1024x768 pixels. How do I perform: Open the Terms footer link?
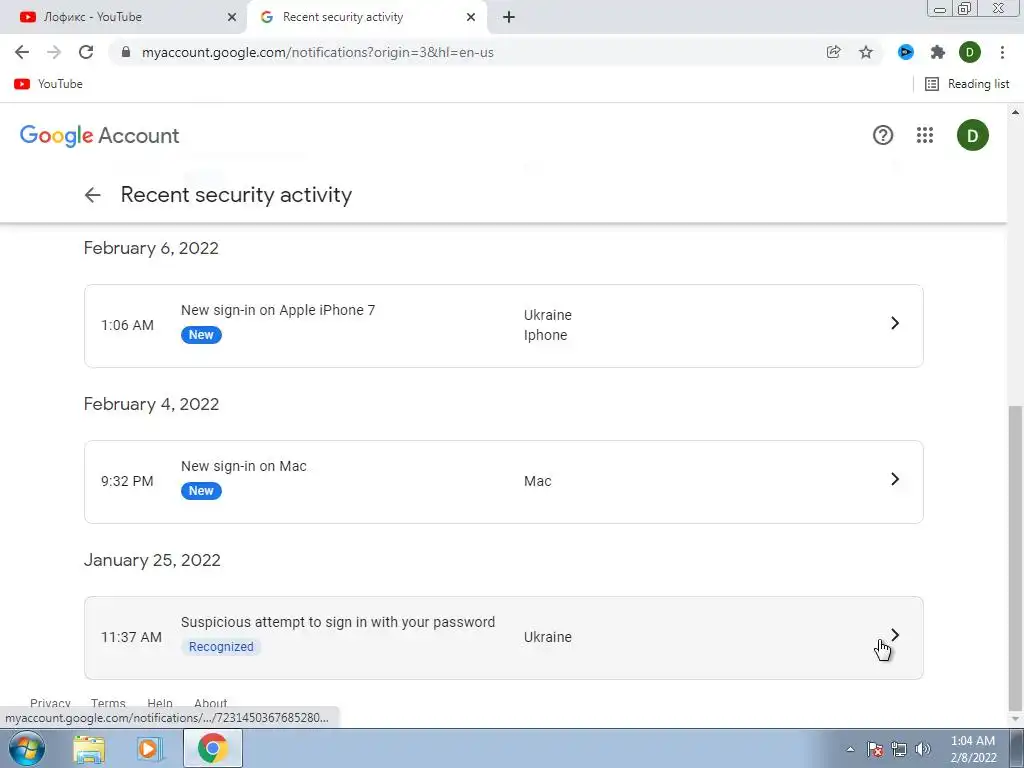click(108, 703)
